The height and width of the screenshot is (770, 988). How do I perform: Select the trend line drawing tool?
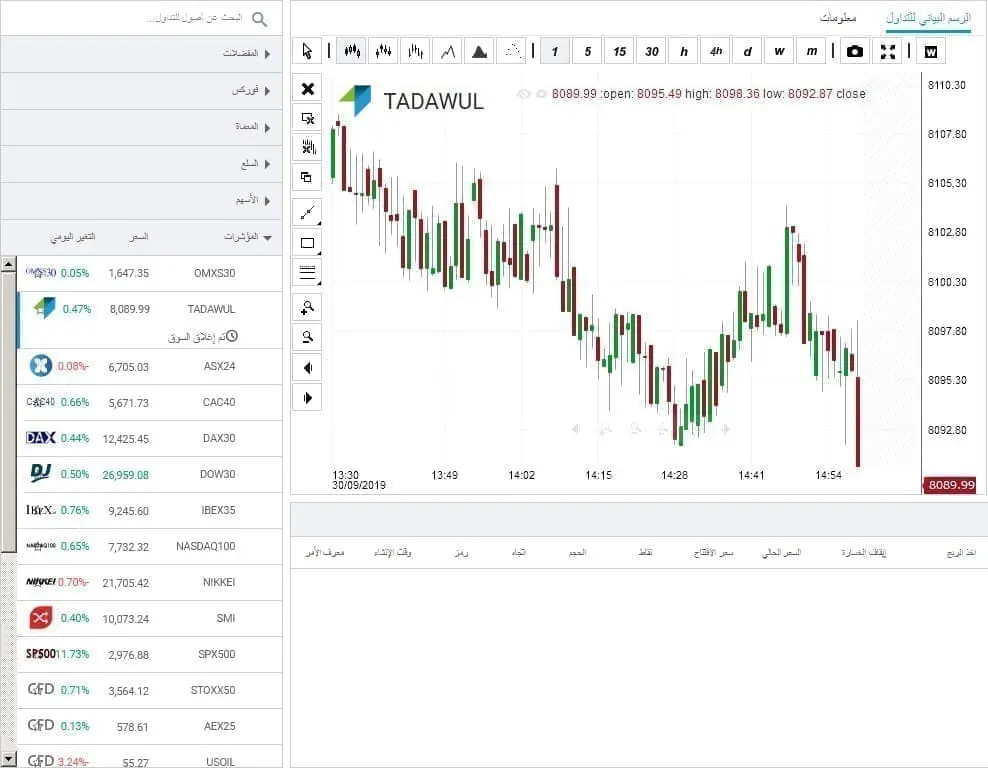tap(307, 212)
